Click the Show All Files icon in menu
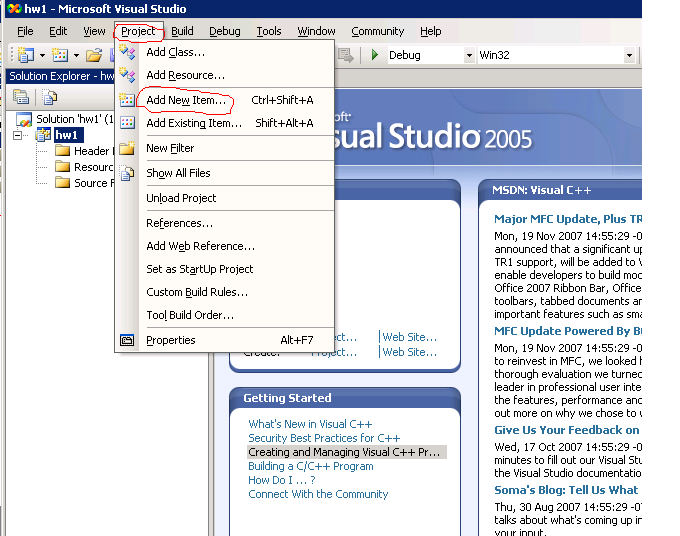This screenshot has width=680, height=536. pos(127,173)
